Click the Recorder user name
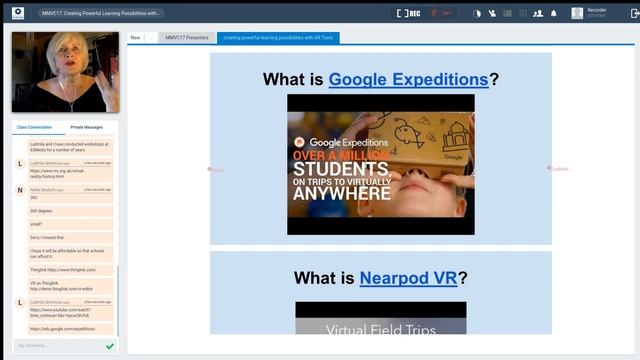 tap(597, 10)
